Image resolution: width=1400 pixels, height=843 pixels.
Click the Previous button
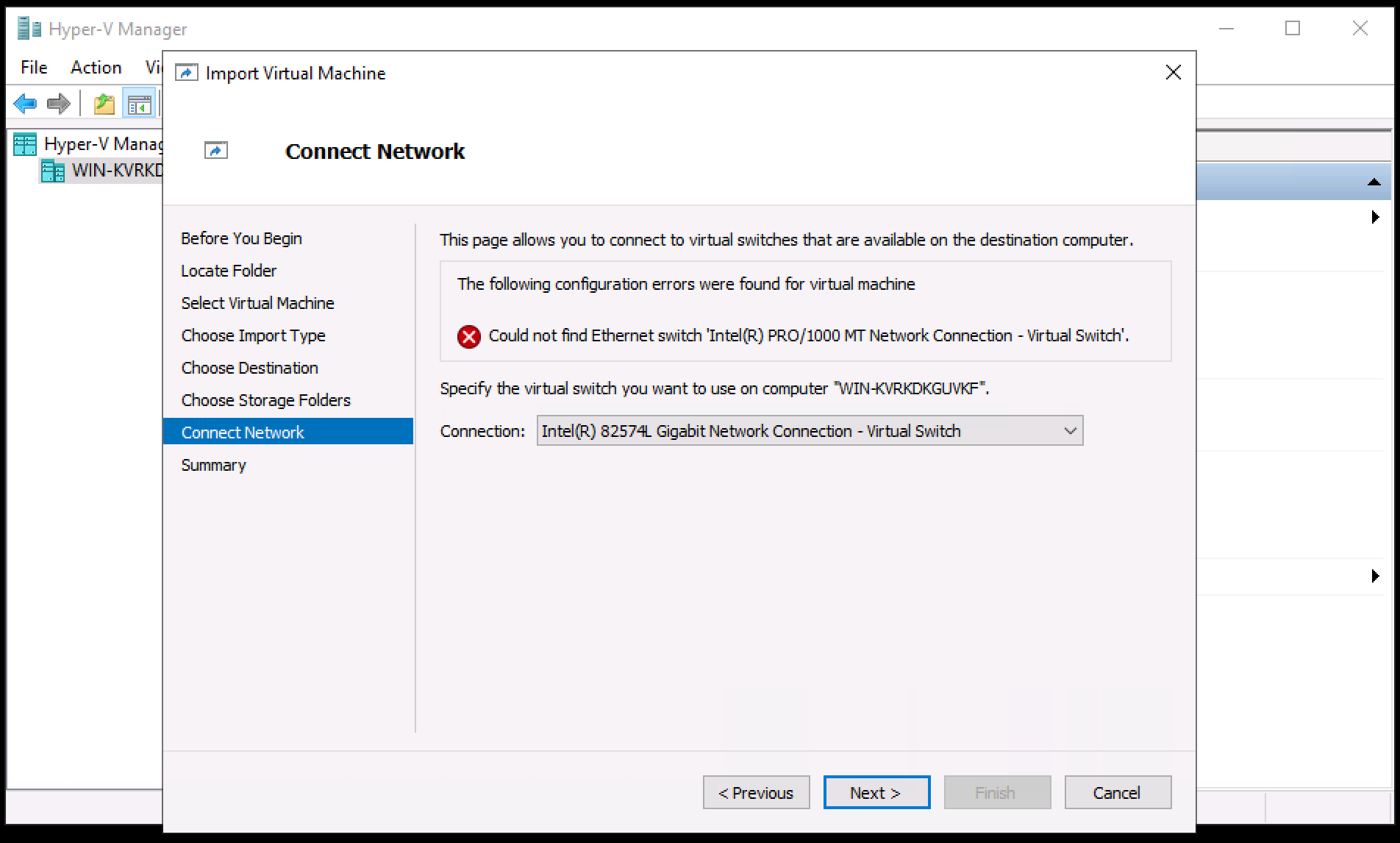pos(755,792)
